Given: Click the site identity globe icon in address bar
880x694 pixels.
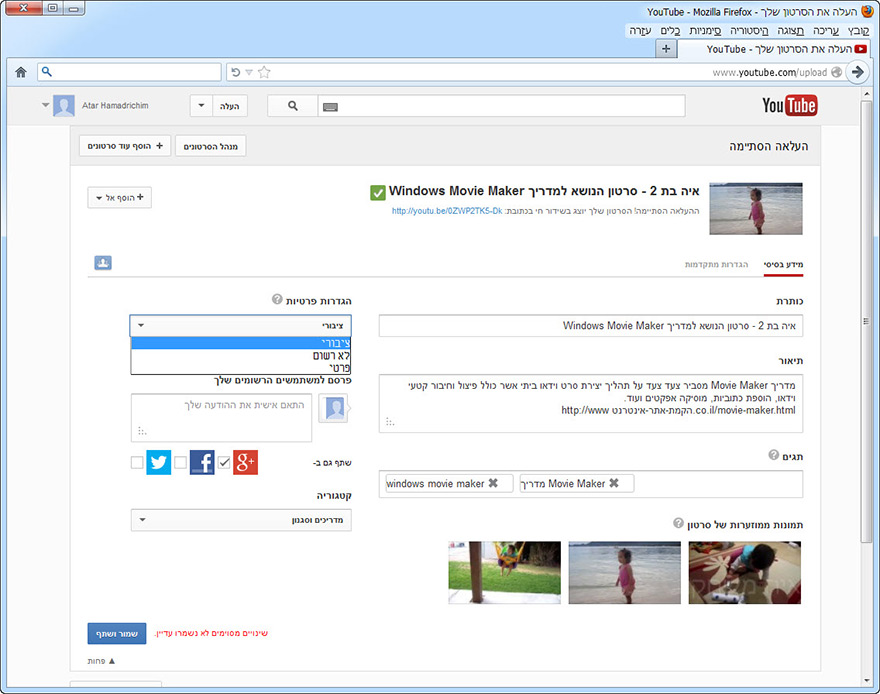Looking at the screenshot, I should pos(836,72).
